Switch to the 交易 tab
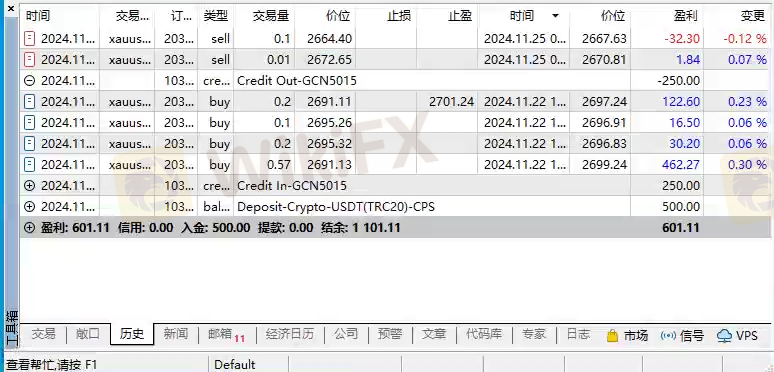The width and height of the screenshot is (774, 372). (43, 335)
